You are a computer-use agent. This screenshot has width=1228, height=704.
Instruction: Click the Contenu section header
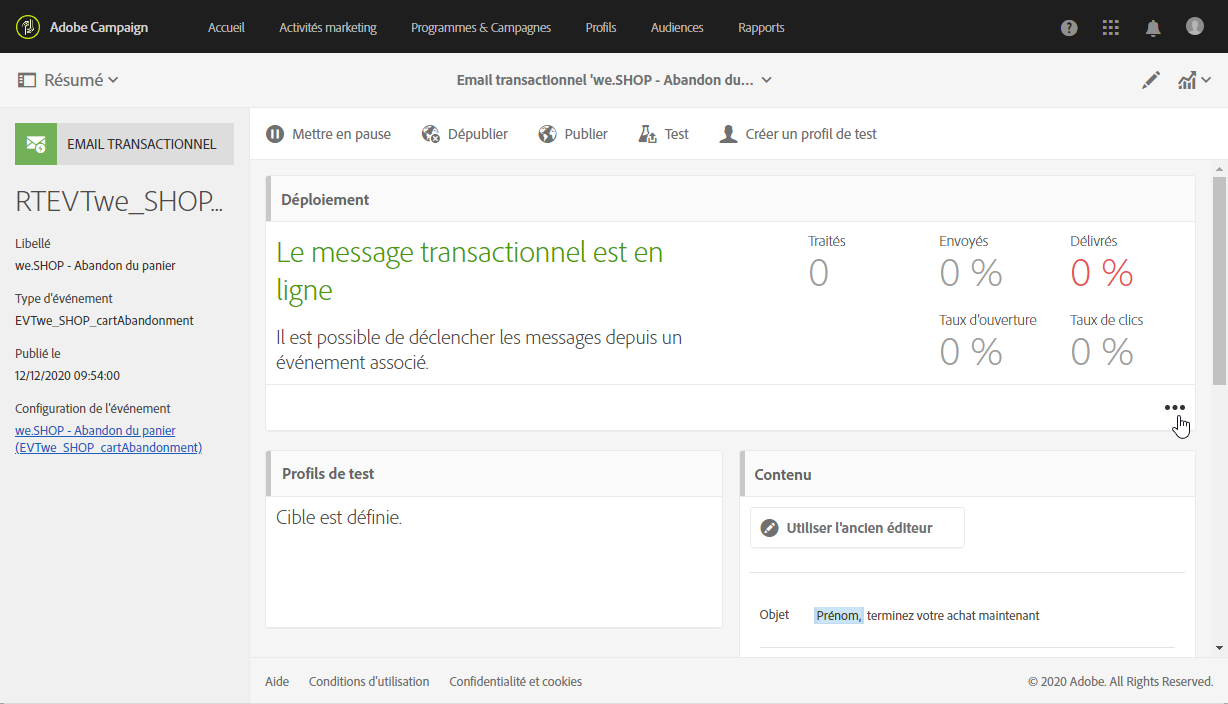[967, 474]
